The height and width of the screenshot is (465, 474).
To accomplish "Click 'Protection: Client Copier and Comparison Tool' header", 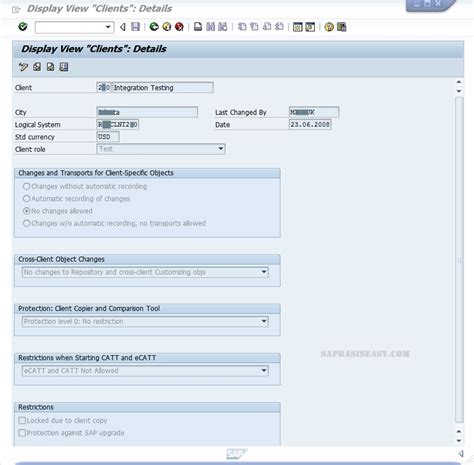I will click(89, 308).
